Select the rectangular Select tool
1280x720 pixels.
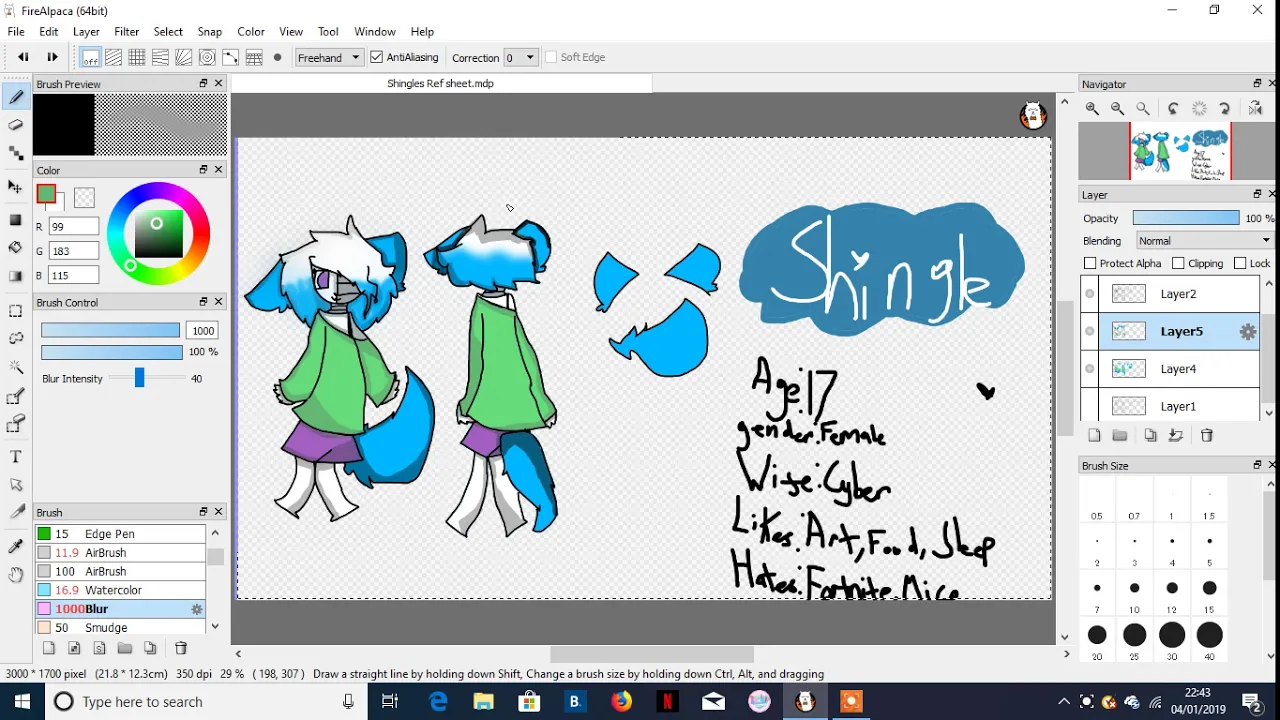click(x=16, y=311)
